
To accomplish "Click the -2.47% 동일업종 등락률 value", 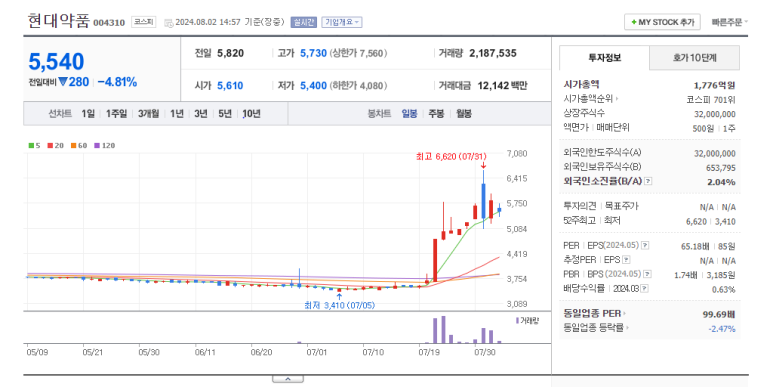I will [x=722, y=329].
